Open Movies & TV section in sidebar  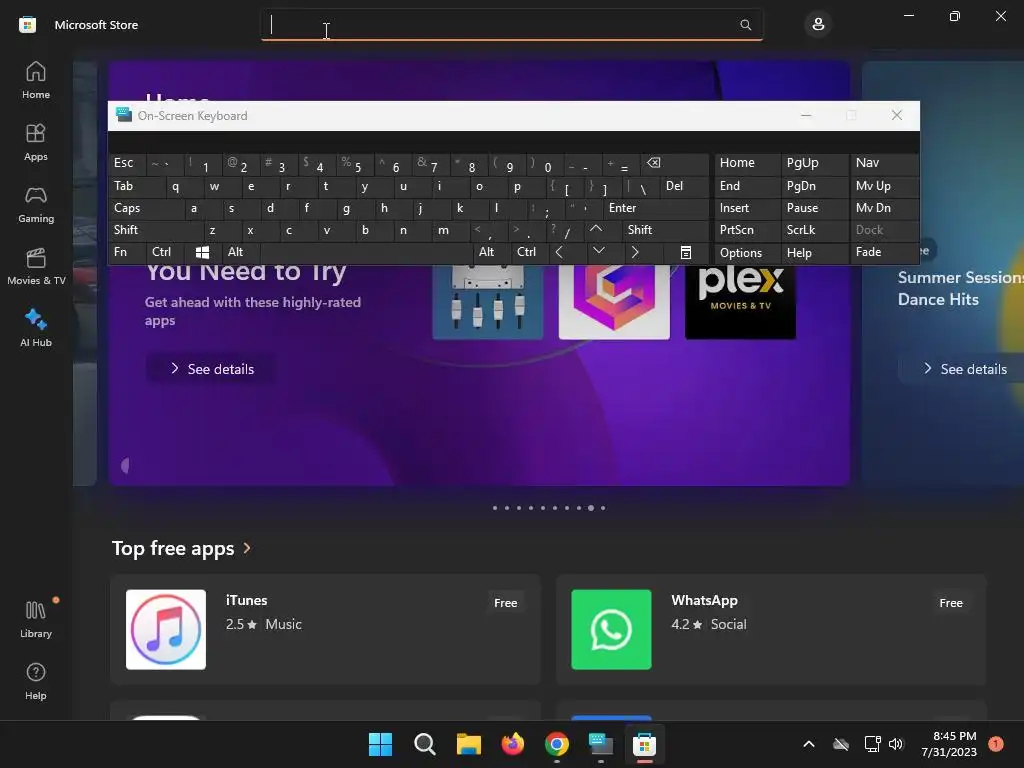(x=36, y=266)
